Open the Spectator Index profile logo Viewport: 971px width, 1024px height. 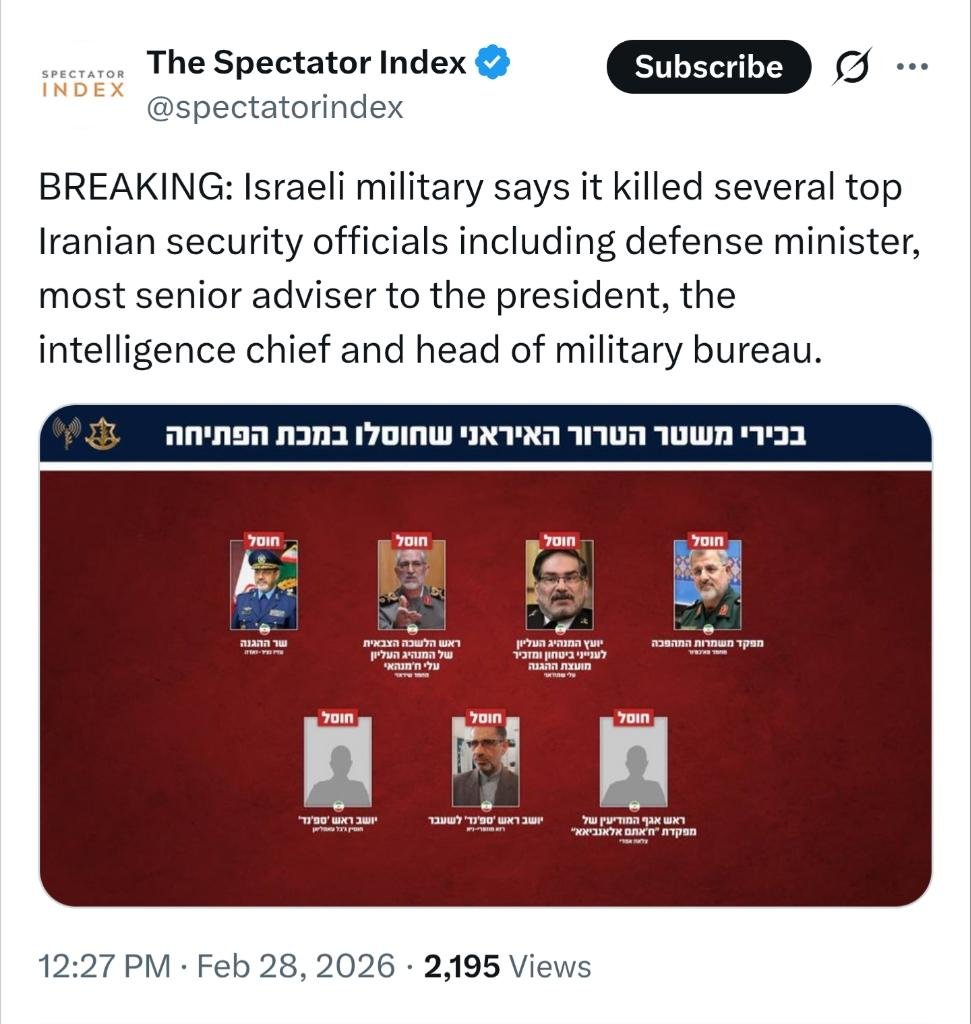tap(82, 84)
